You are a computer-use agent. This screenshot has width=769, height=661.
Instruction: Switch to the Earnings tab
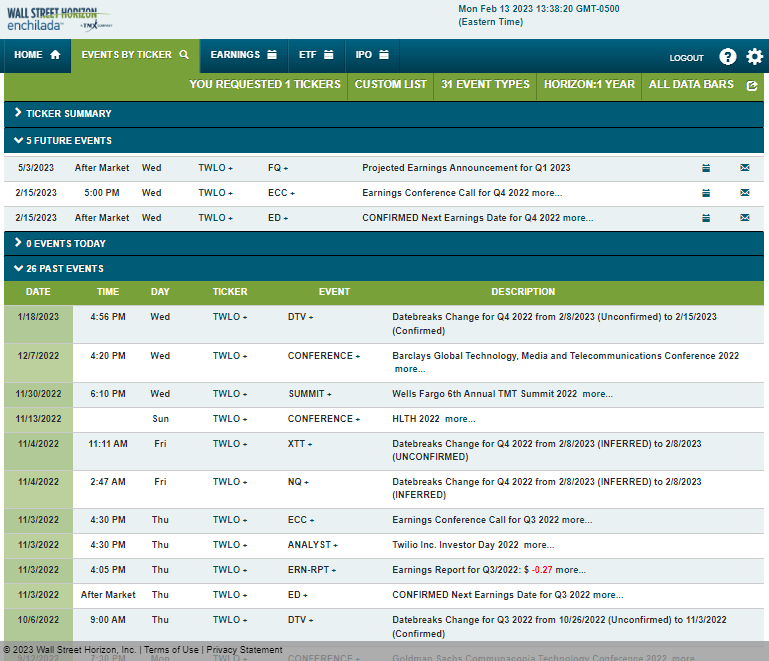click(x=244, y=55)
